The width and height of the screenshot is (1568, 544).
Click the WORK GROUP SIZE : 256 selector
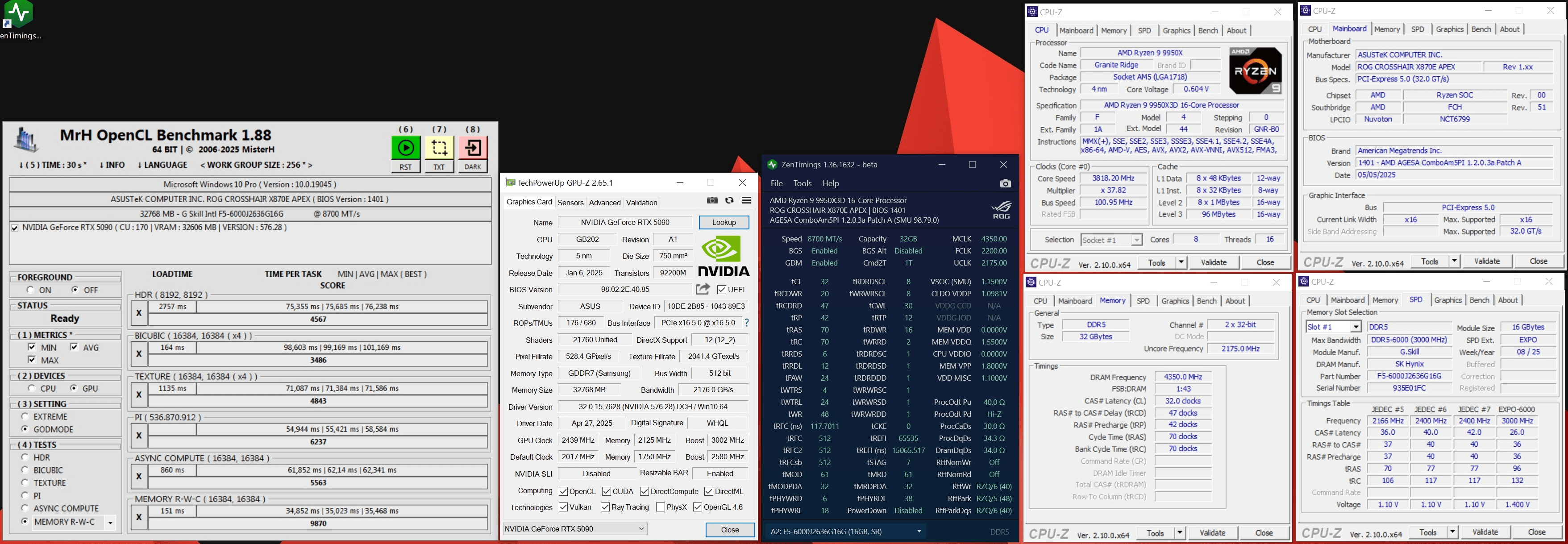point(256,165)
